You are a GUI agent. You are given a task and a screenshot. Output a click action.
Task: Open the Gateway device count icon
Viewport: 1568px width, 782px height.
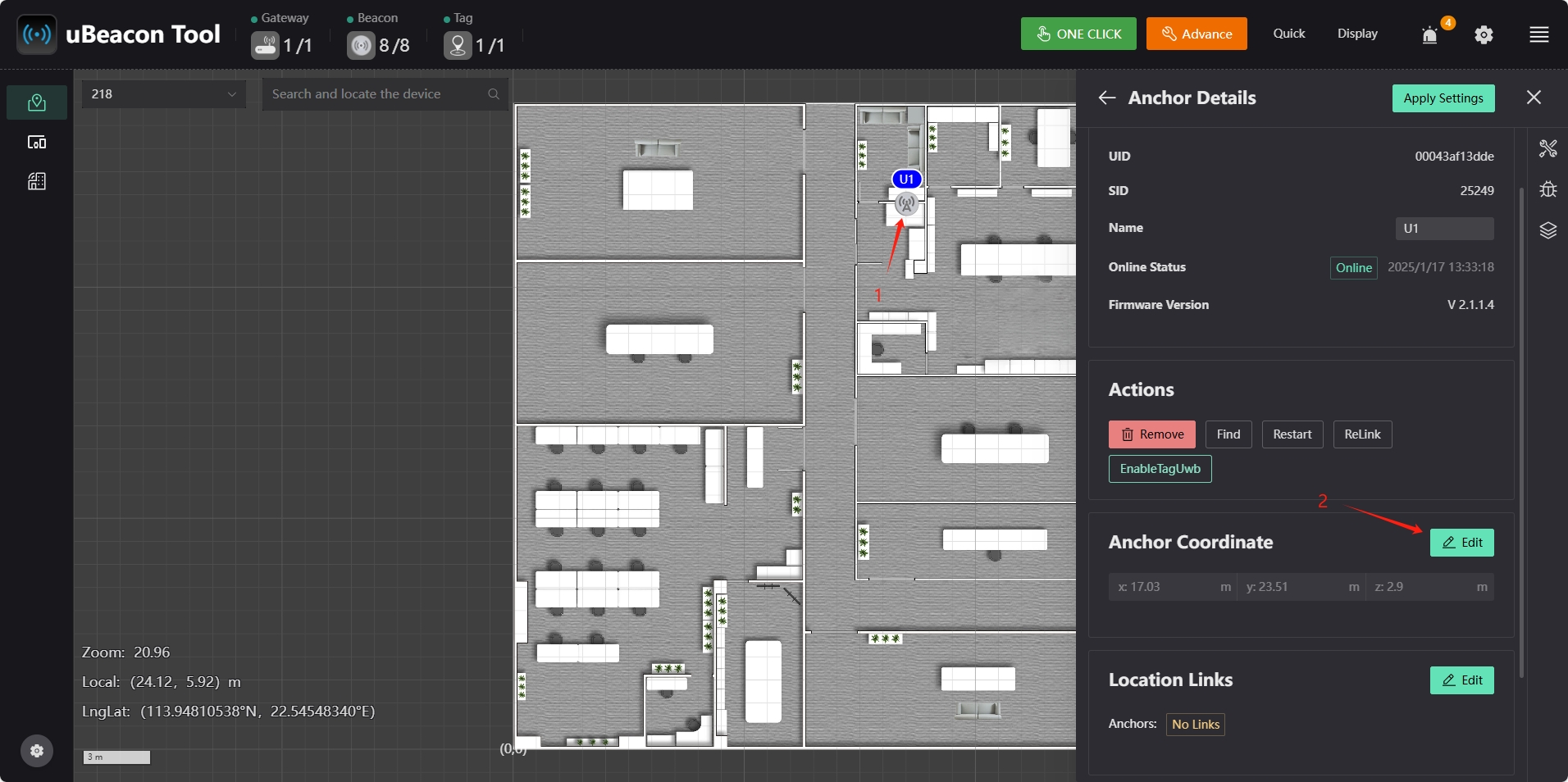265,45
